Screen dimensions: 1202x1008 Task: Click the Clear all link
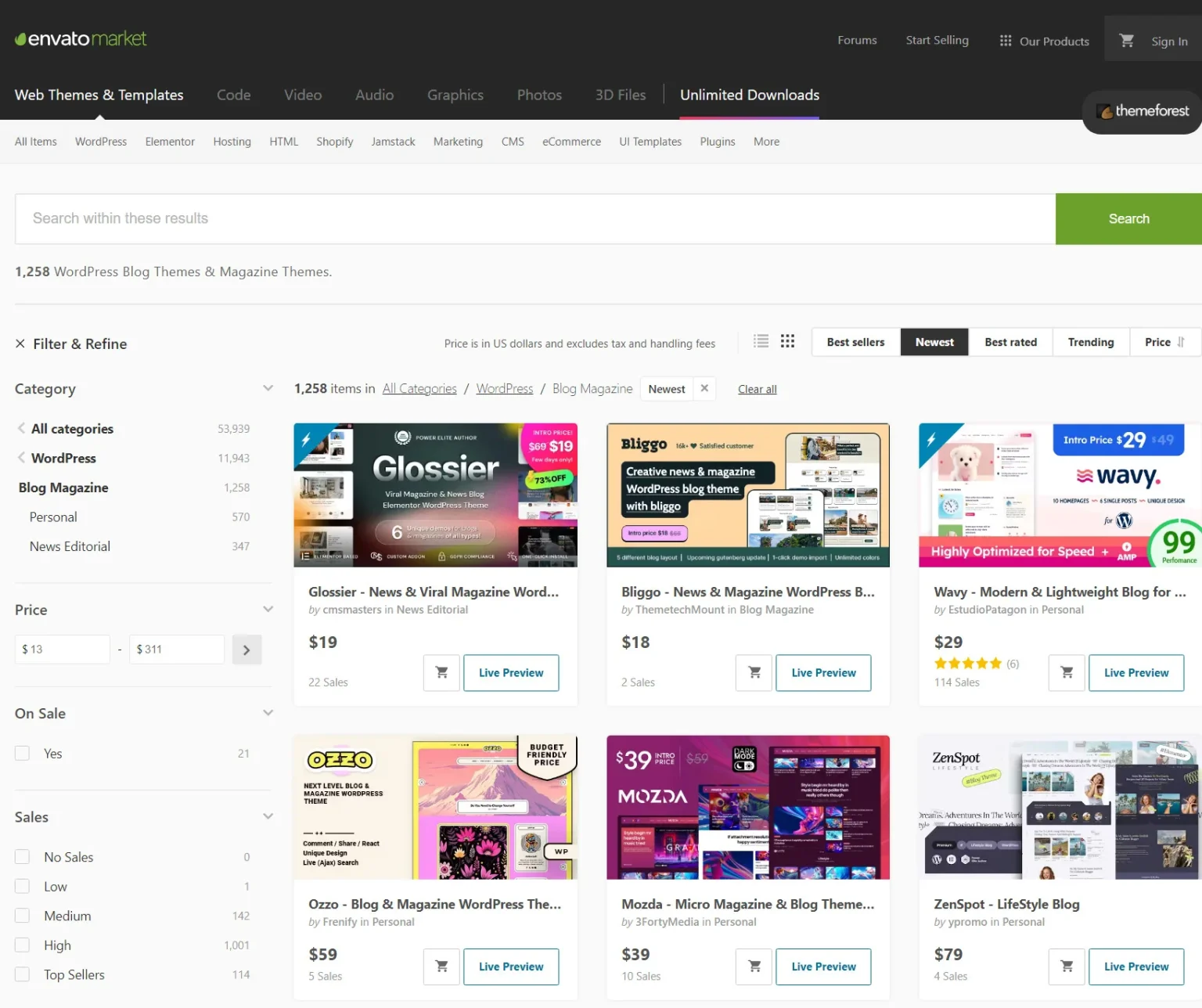pyautogui.click(x=757, y=389)
